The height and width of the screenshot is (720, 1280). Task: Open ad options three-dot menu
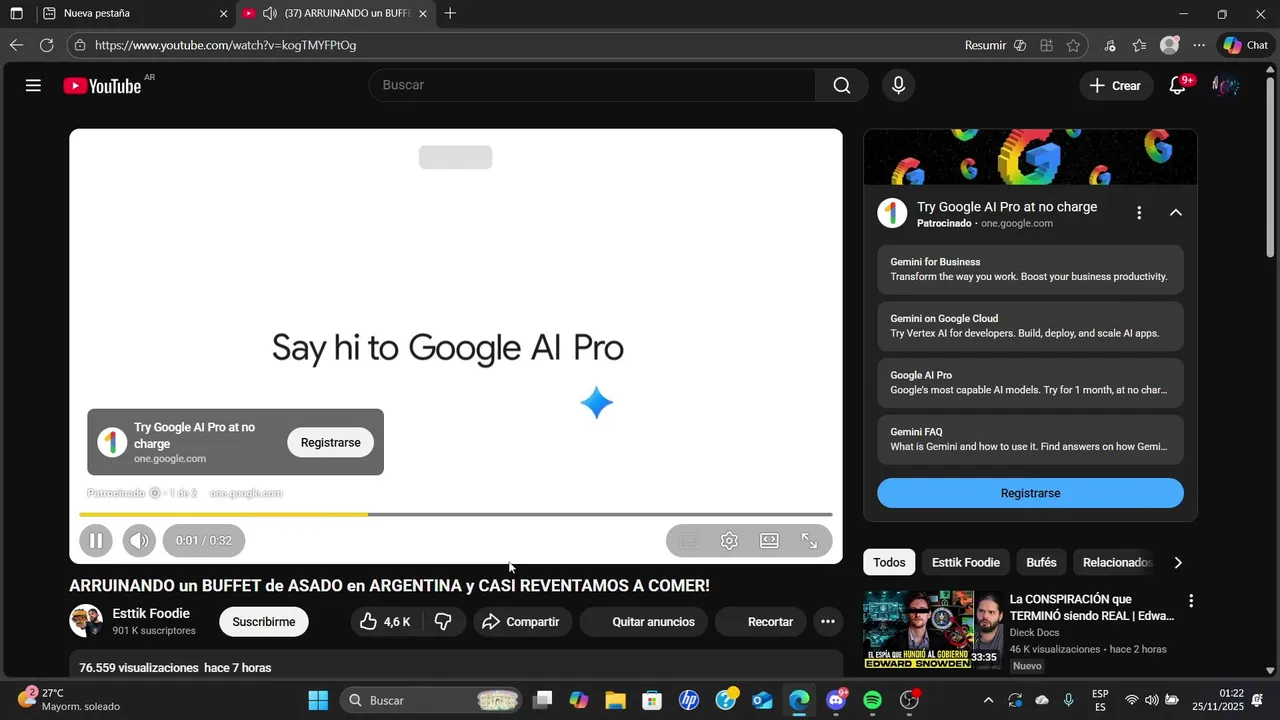click(x=1139, y=213)
